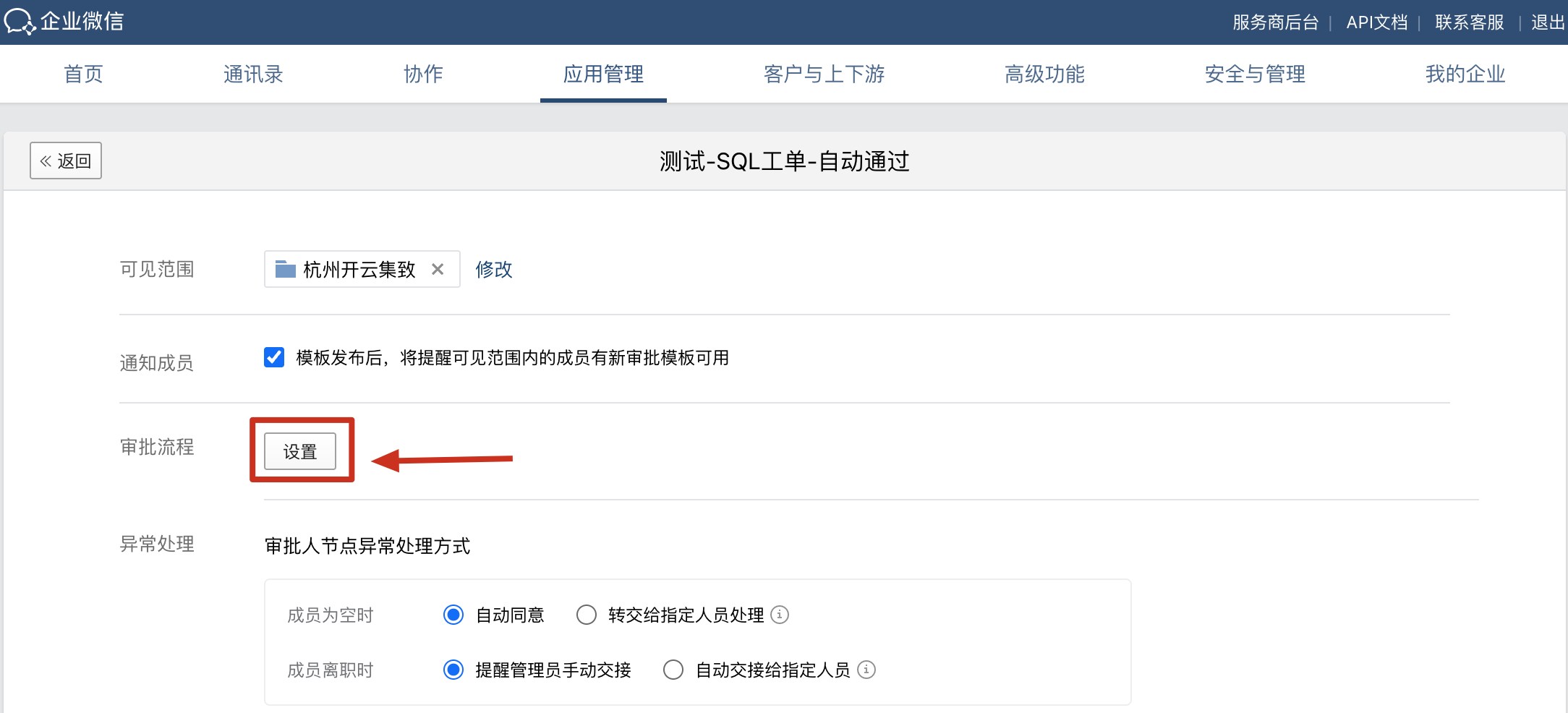1568x713 pixels.
Task: Switch to the 通讯录 tab
Action: tap(253, 74)
